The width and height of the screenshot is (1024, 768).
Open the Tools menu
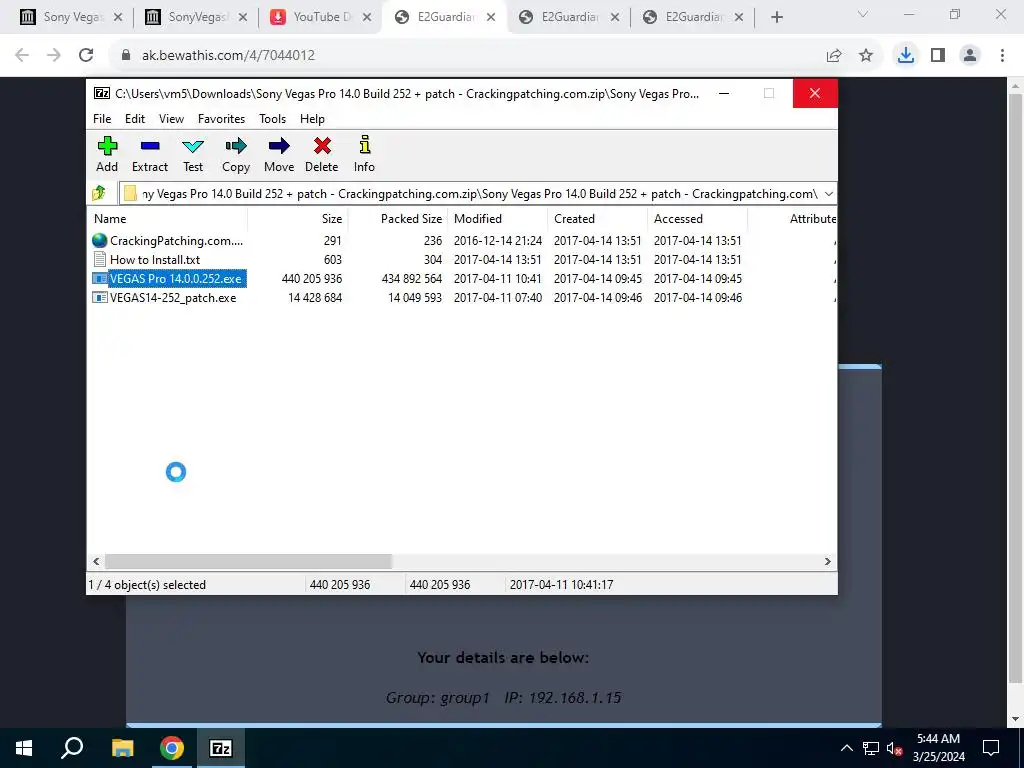pos(272,119)
